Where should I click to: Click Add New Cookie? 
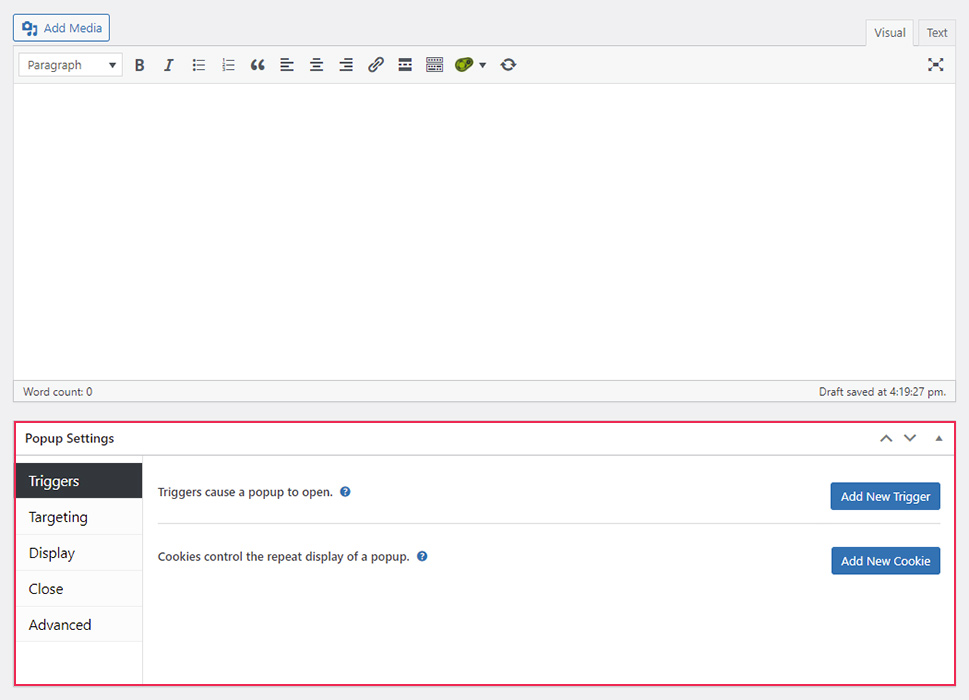tap(885, 560)
